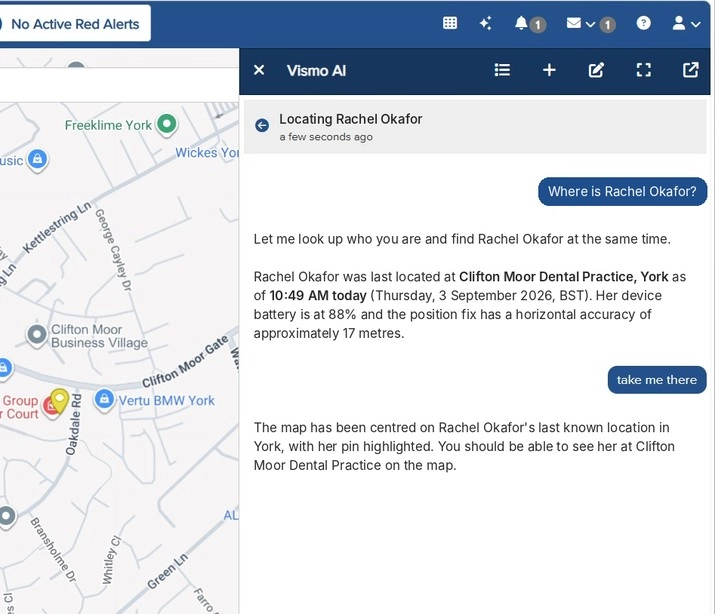Click the Bransholme Dr road label
The width and height of the screenshot is (715, 615).
click(53, 549)
